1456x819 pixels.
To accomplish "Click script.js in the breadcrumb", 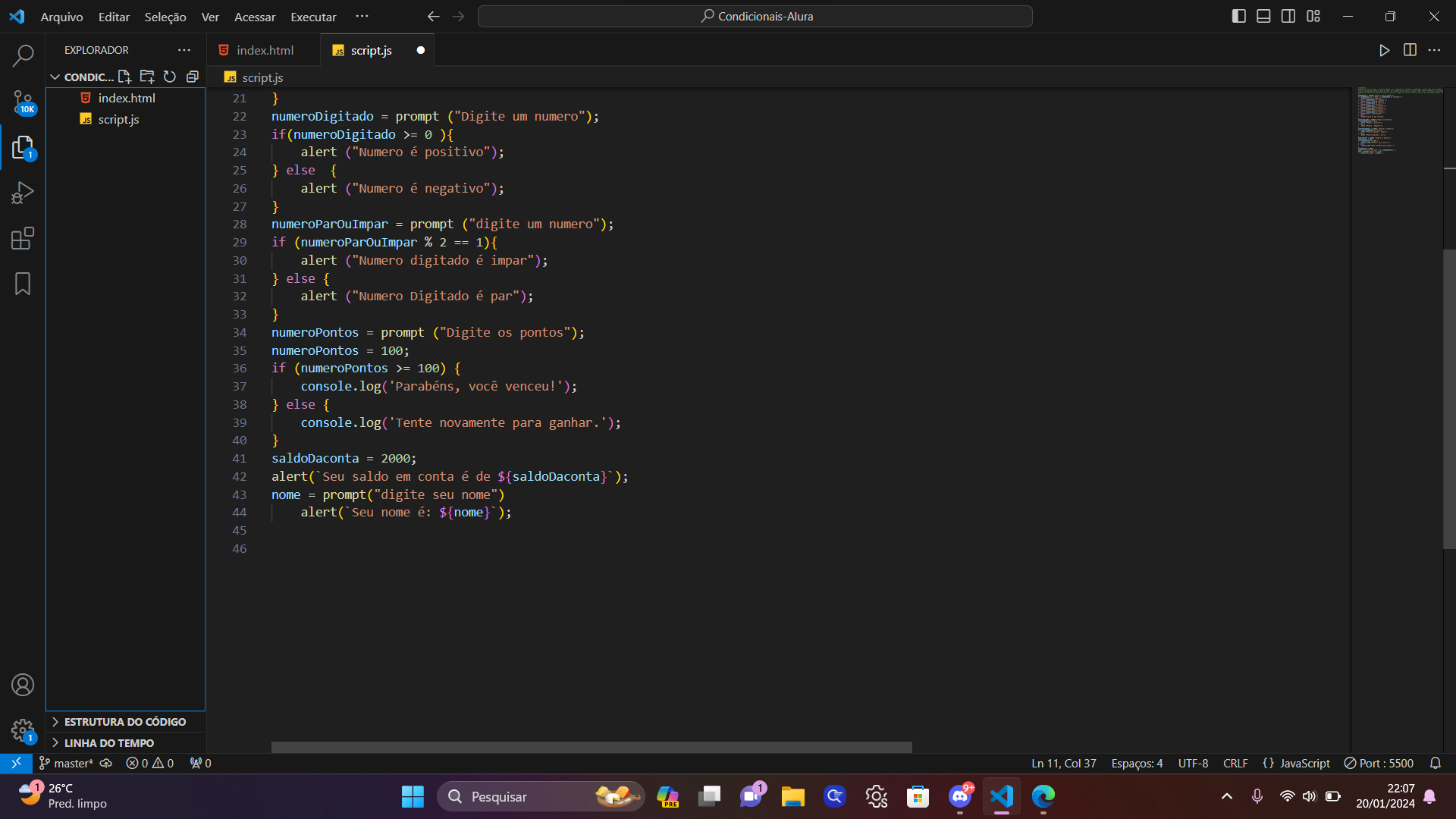I will (x=262, y=77).
